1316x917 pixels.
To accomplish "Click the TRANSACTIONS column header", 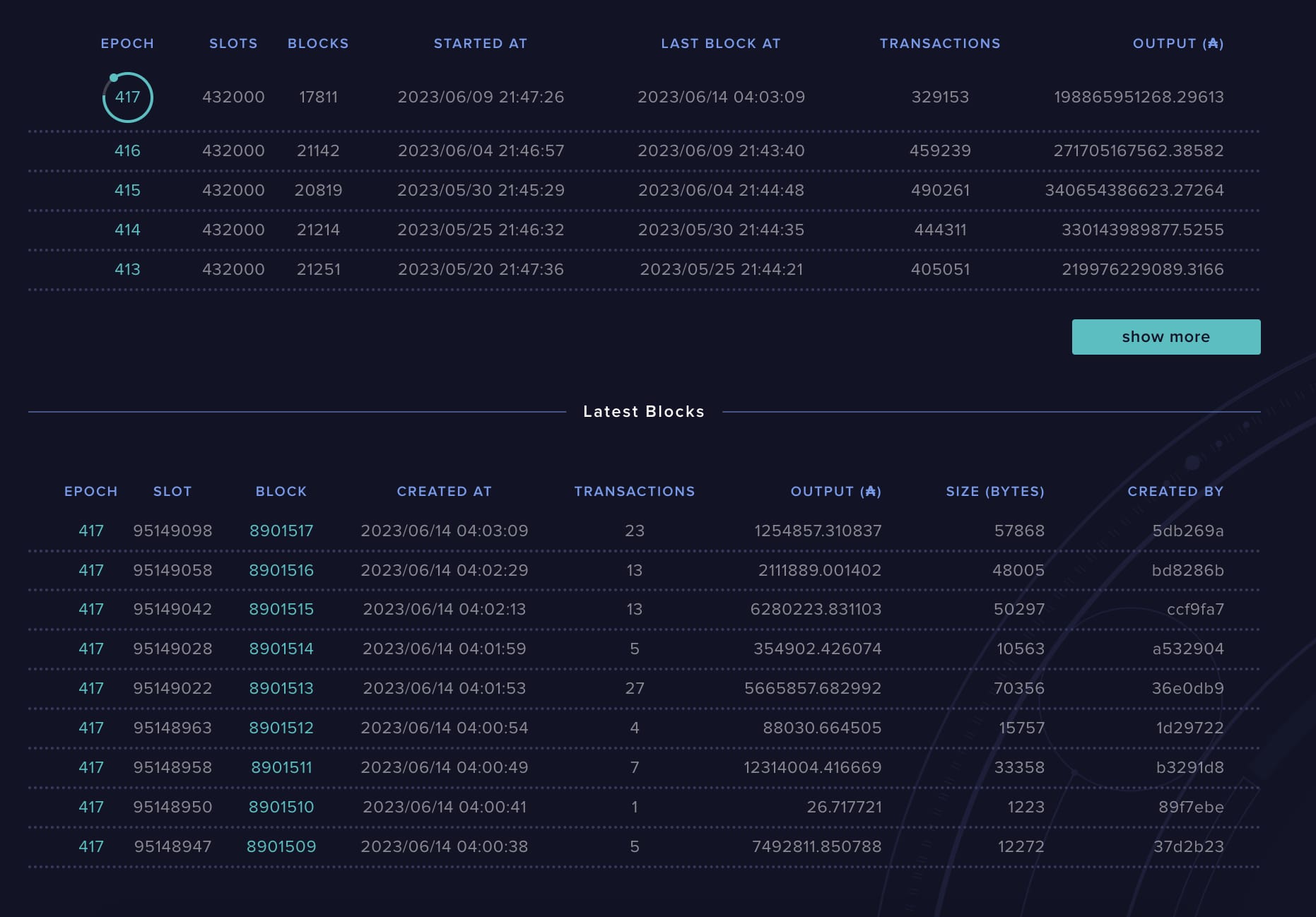I will pyautogui.click(x=940, y=43).
